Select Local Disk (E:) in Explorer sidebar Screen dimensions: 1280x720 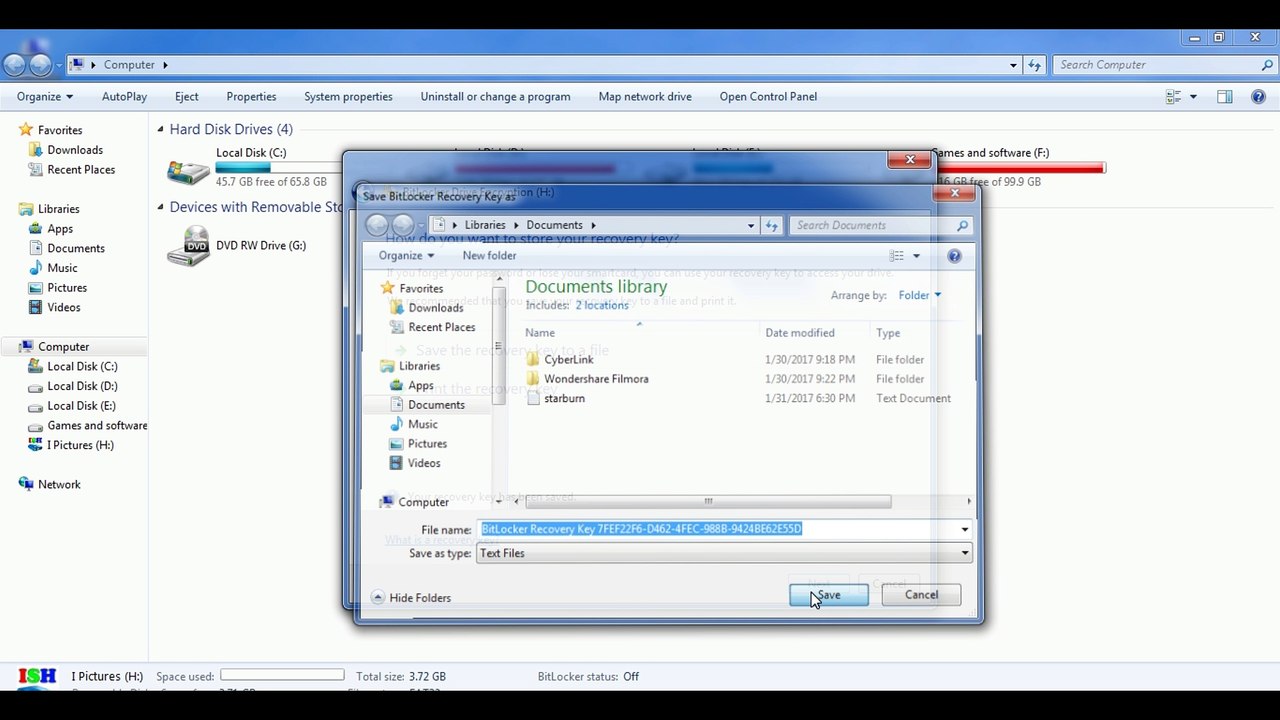(82, 406)
